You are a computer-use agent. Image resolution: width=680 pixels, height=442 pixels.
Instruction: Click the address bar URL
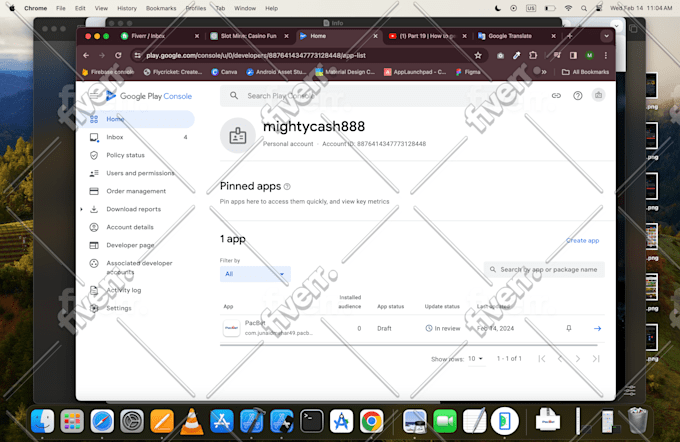pyautogui.click(x=256, y=56)
